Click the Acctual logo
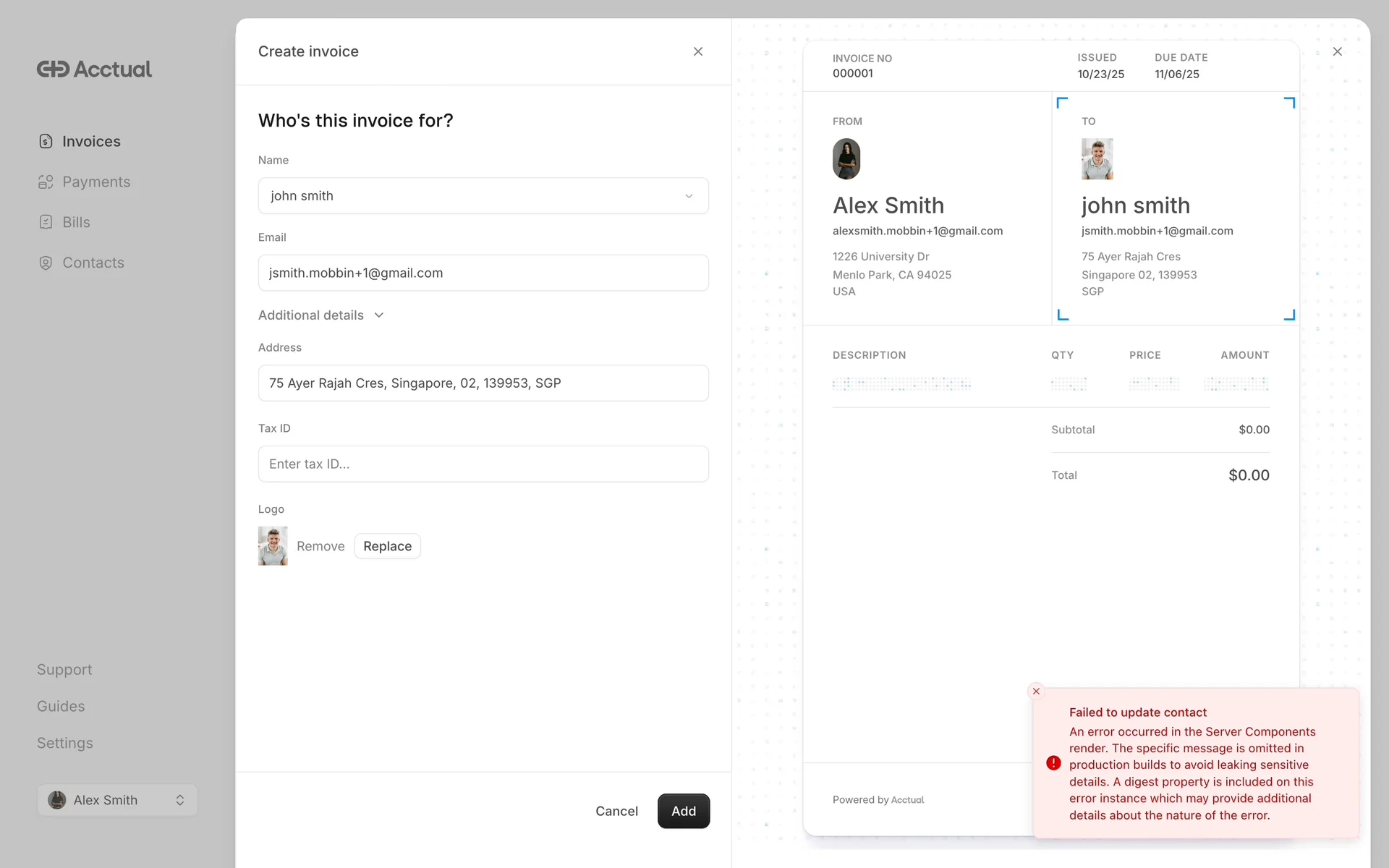 [94, 69]
